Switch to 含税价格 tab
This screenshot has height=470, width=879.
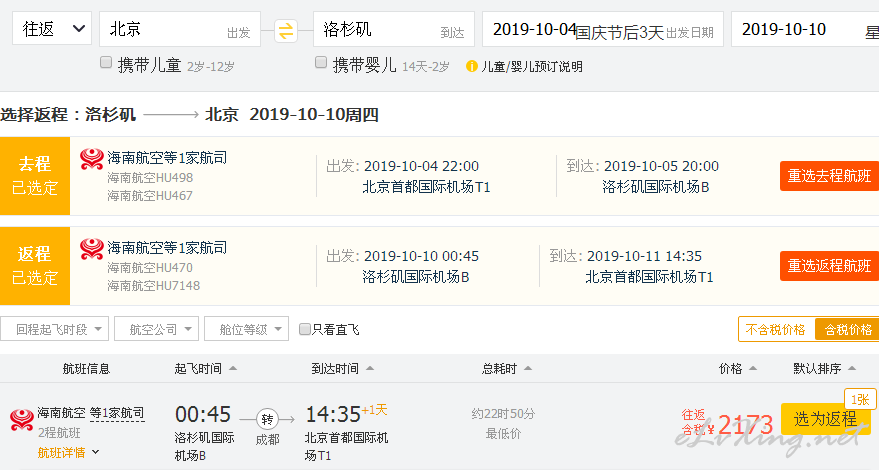848,330
